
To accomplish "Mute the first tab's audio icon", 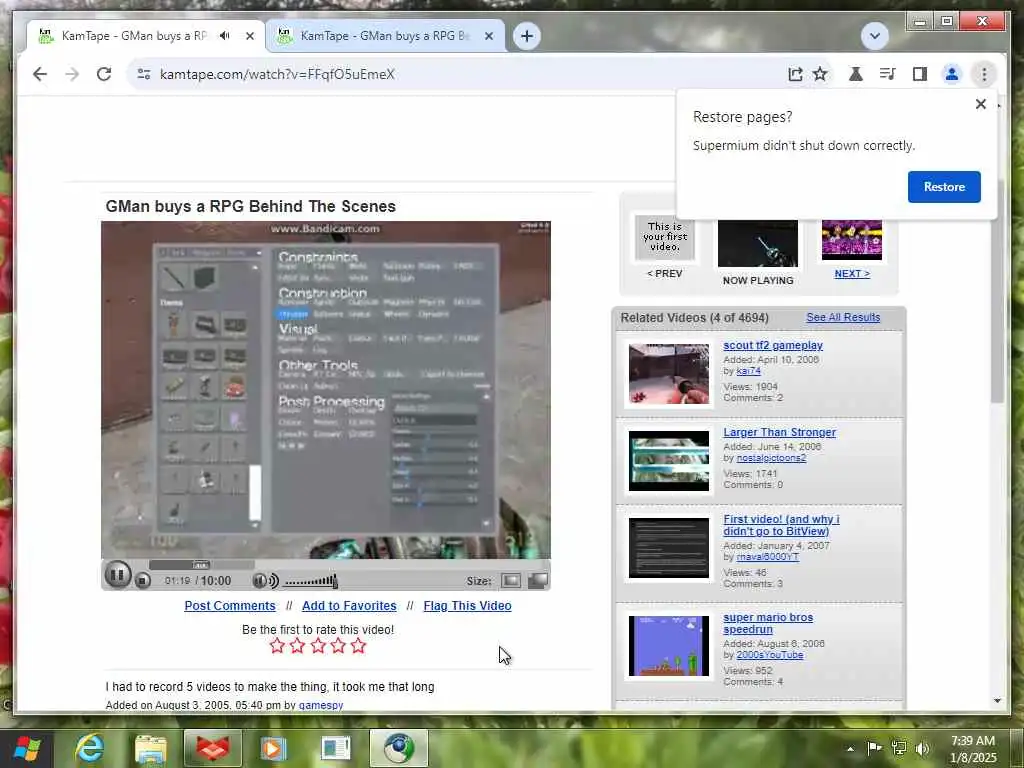I will [x=225, y=36].
